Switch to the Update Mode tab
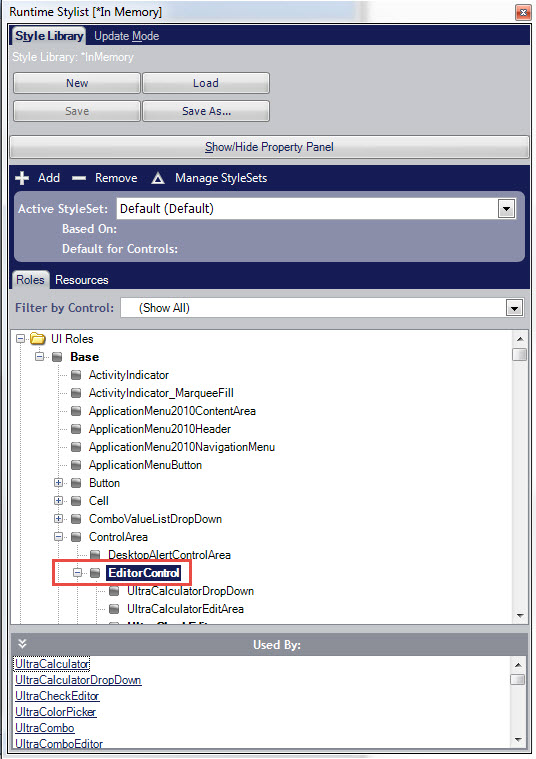The image size is (536, 759). pyautogui.click(x=126, y=36)
